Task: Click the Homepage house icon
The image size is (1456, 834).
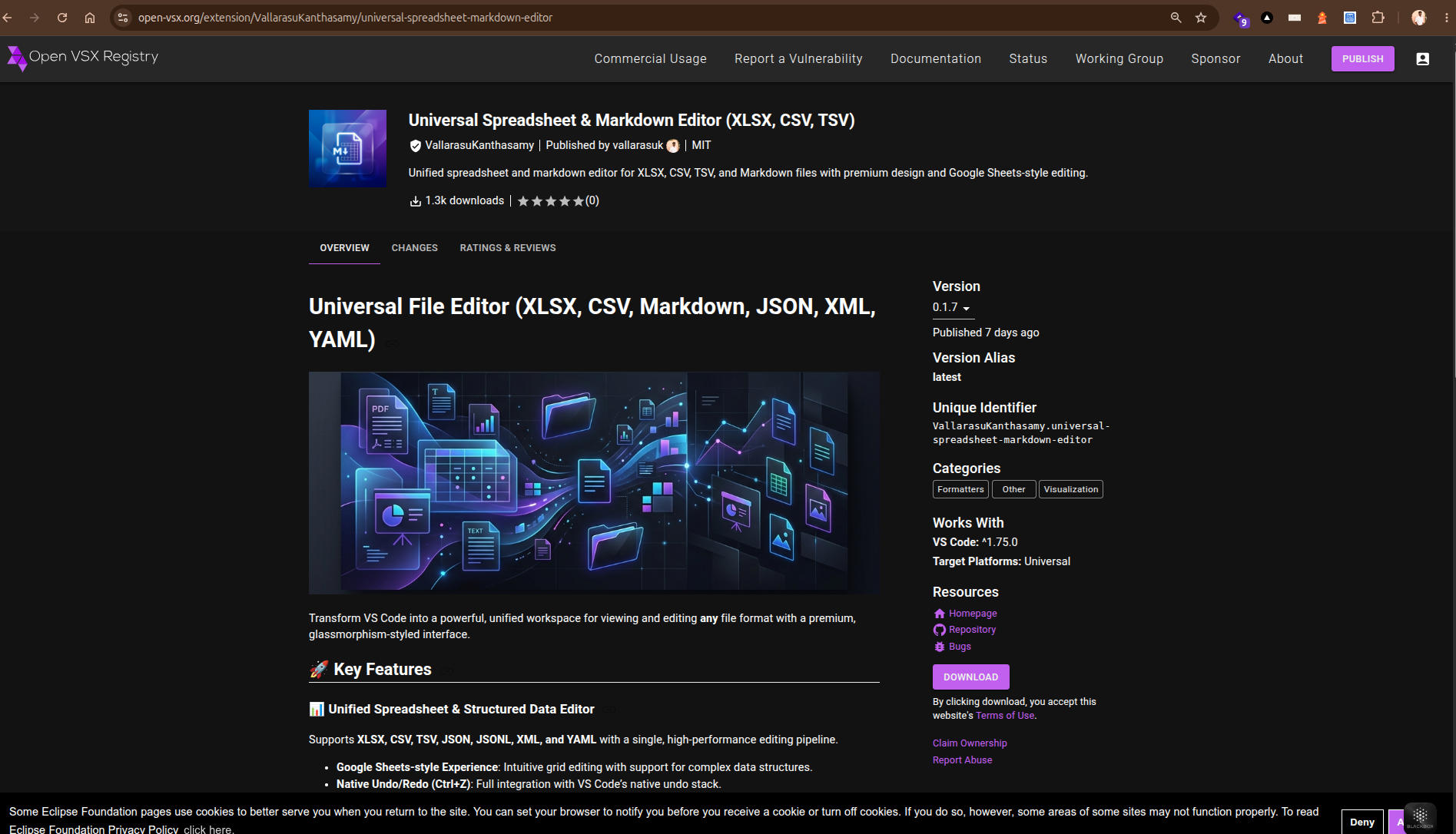Action: tap(939, 614)
